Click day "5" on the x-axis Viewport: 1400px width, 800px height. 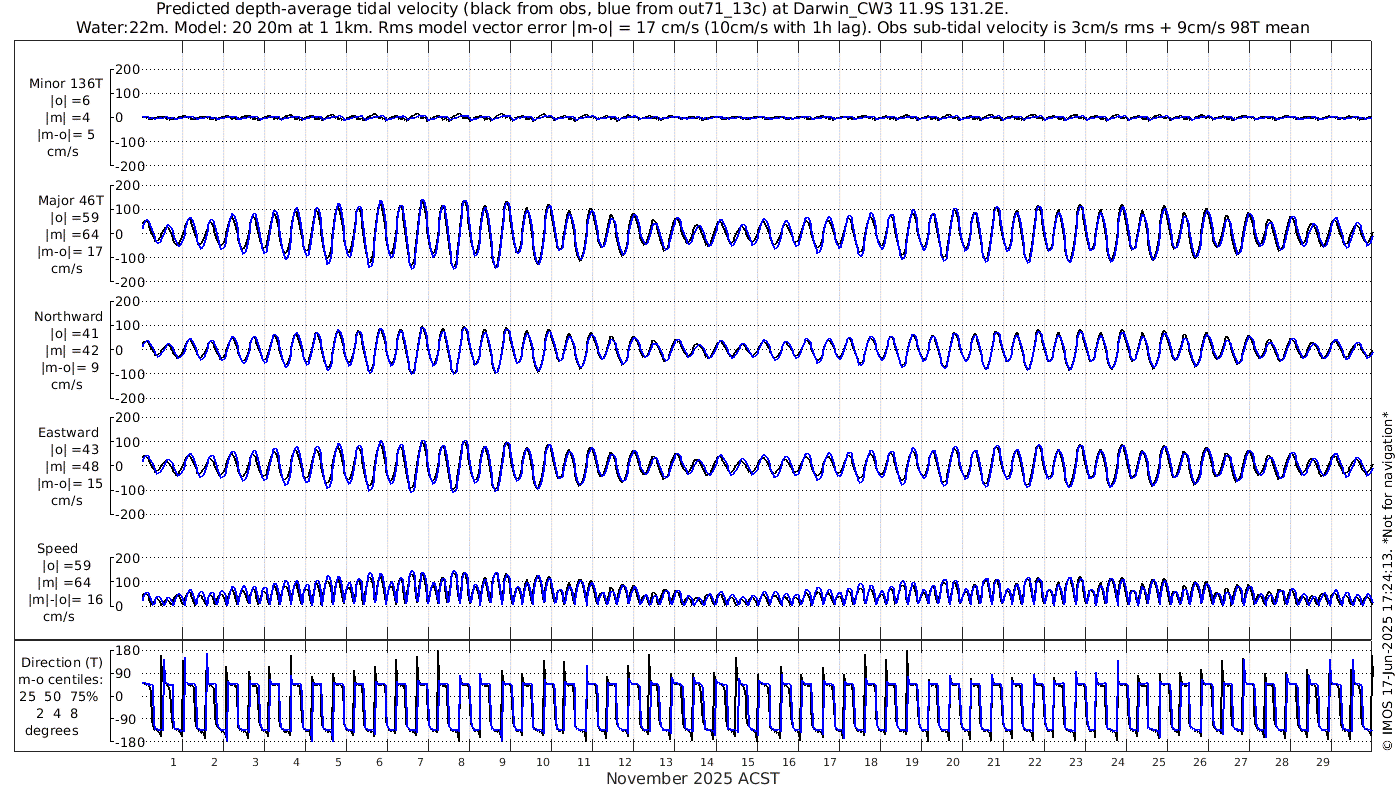(x=338, y=762)
